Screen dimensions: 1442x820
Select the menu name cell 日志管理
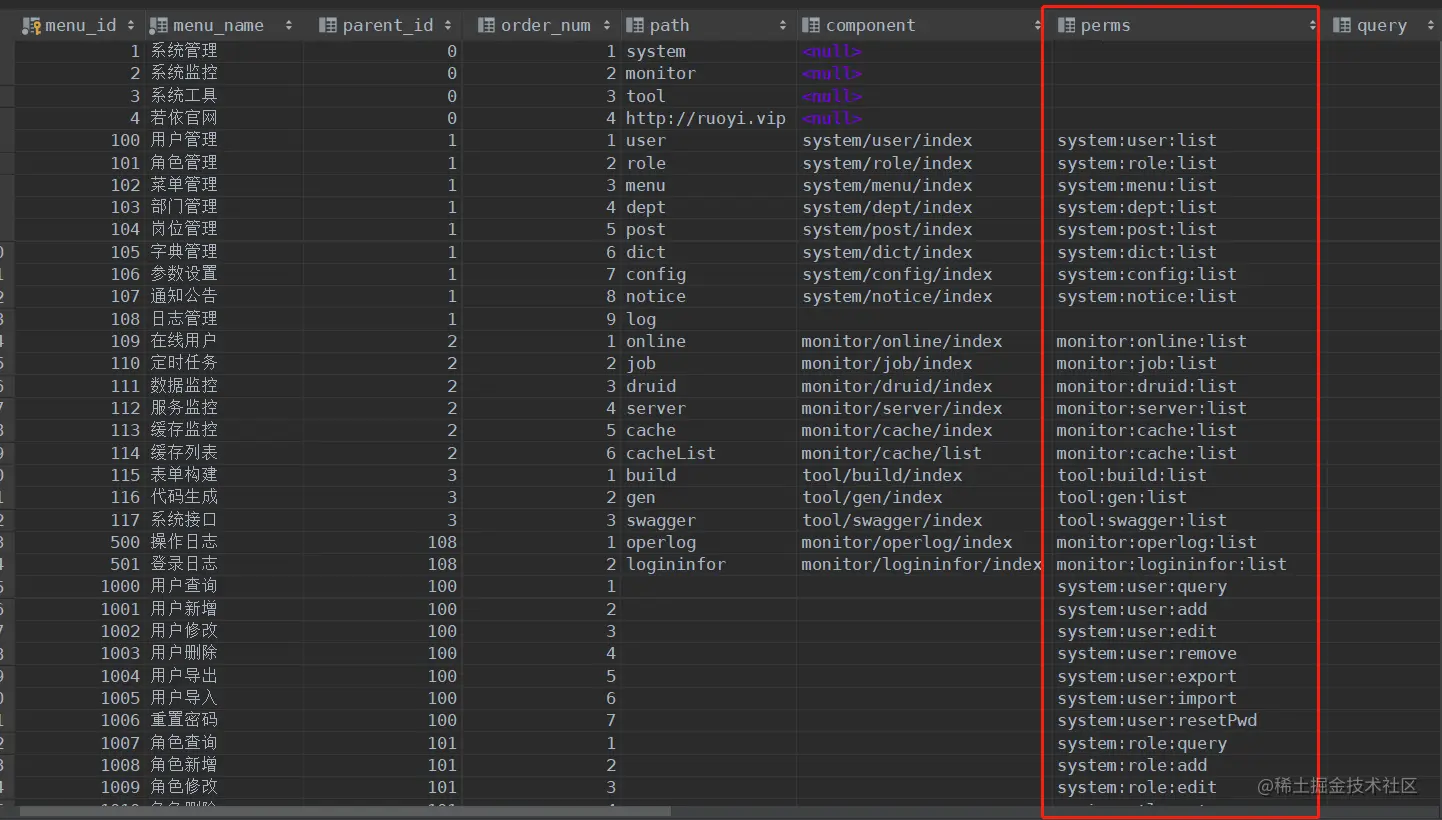tap(184, 319)
